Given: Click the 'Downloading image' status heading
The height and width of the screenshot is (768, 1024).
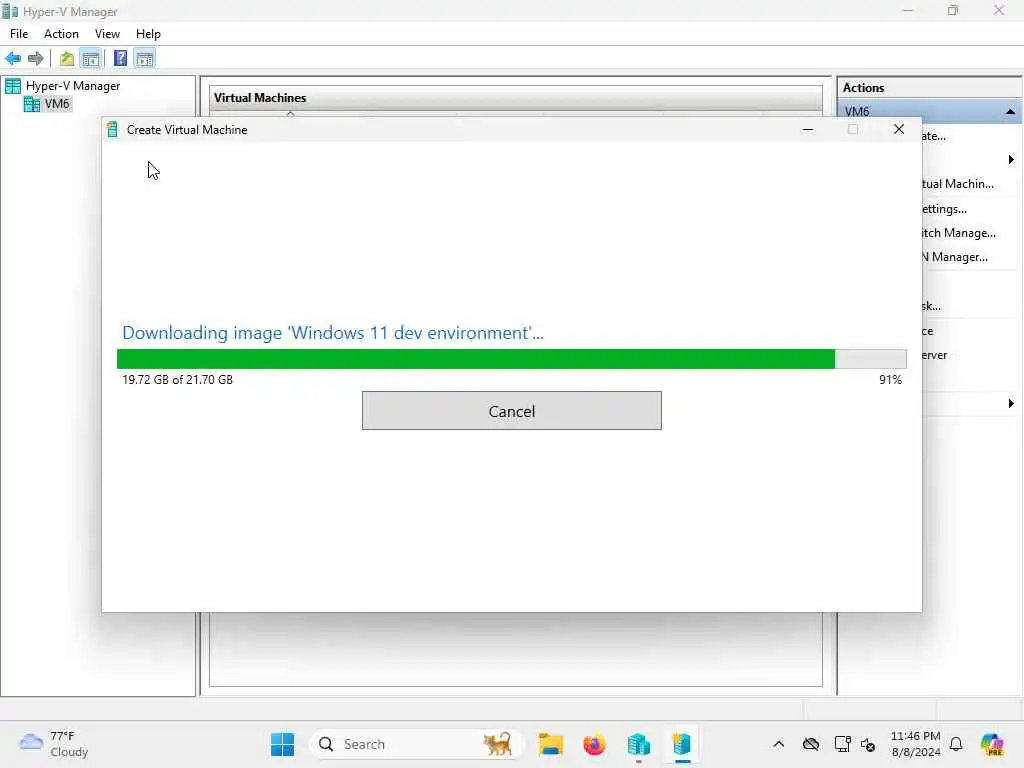Looking at the screenshot, I should coord(332,332).
